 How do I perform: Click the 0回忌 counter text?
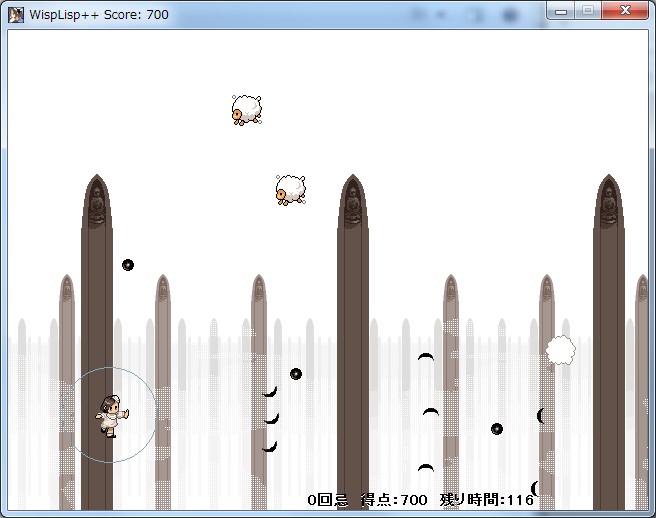(328, 500)
